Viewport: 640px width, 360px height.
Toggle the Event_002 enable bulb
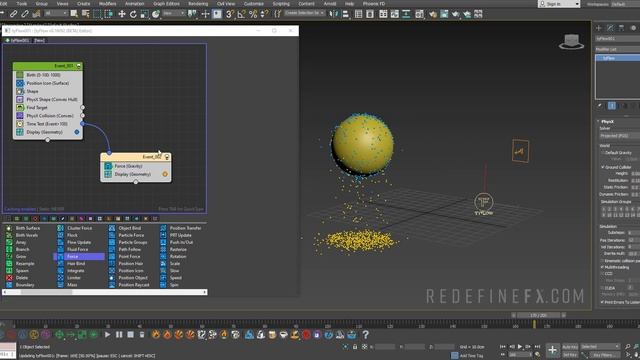pos(167,157)
